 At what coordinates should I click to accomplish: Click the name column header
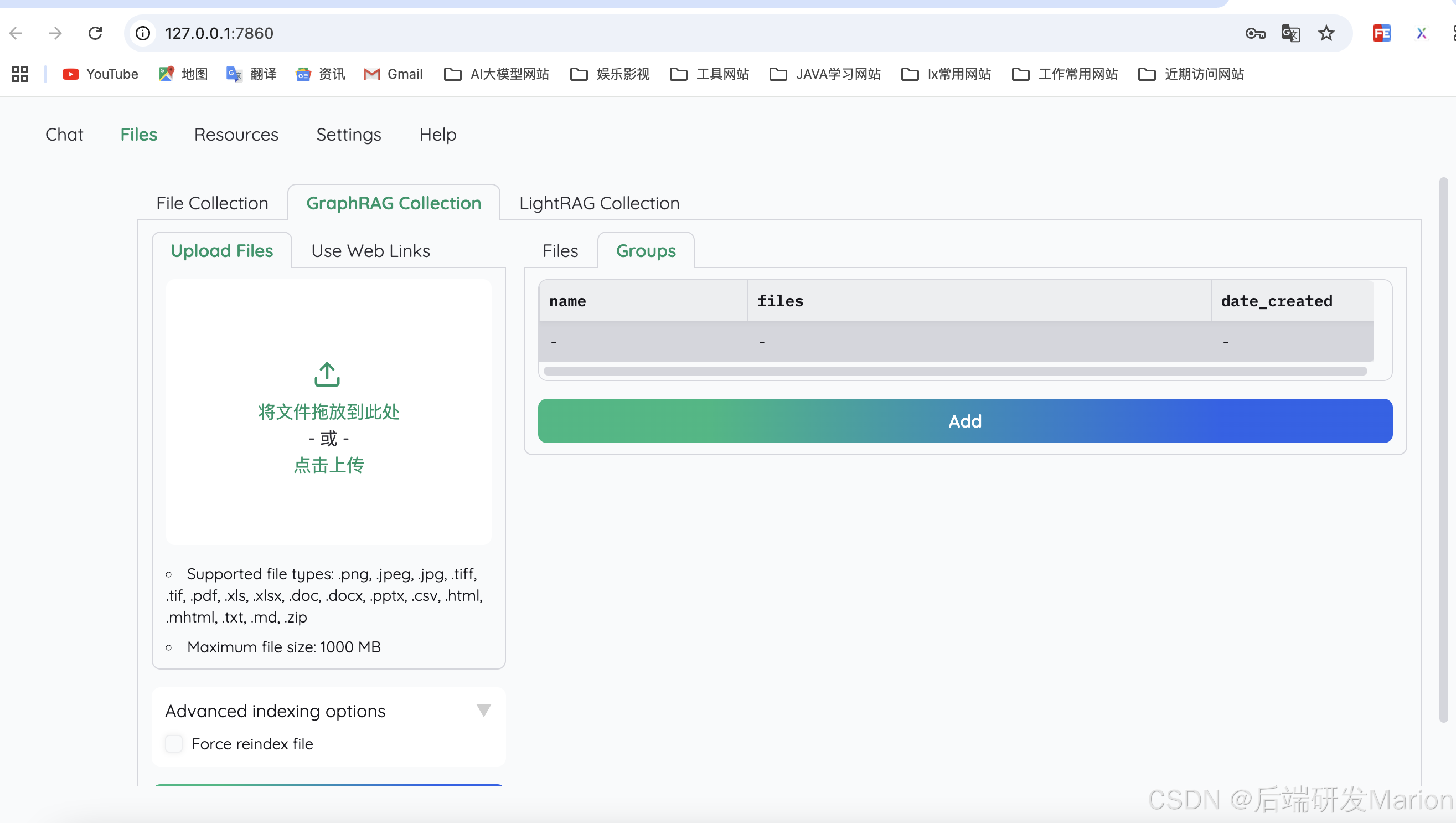(x=643, y=301)
